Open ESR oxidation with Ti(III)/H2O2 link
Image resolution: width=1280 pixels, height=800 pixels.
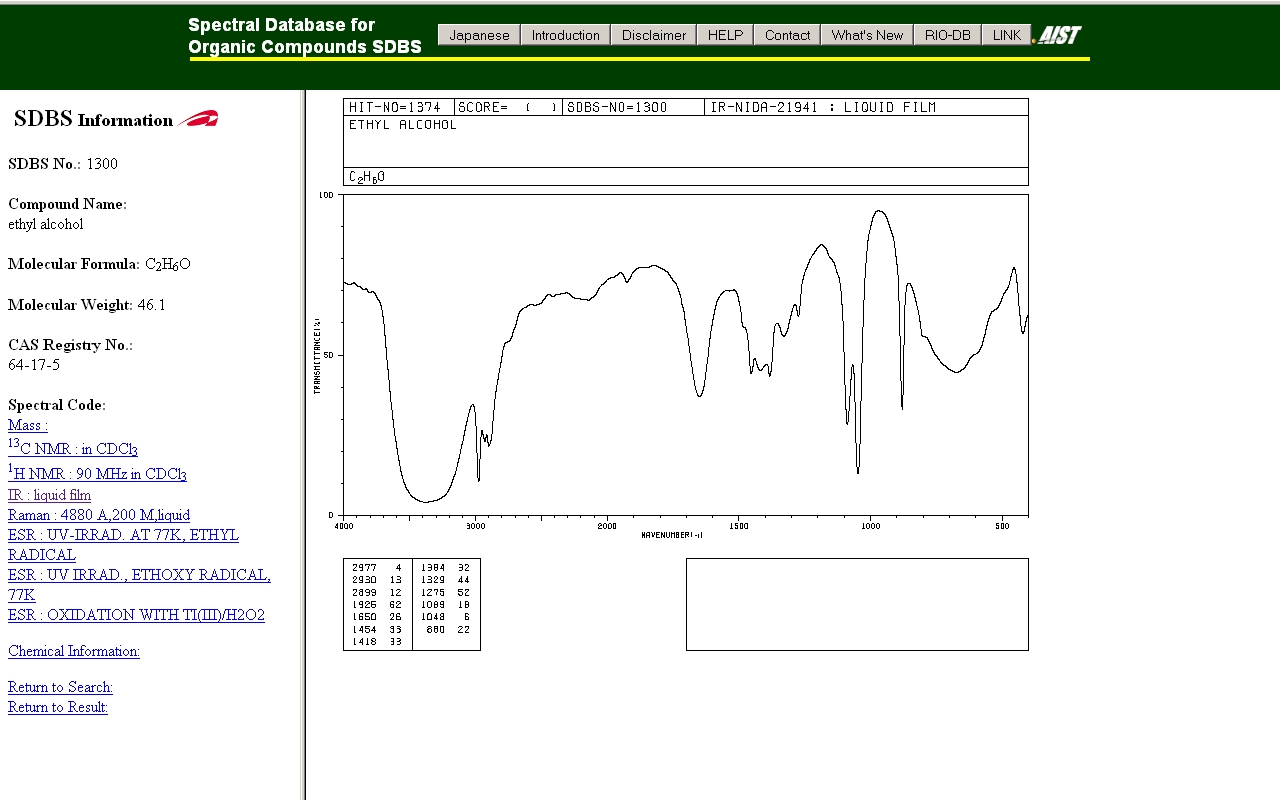point(136,615)
